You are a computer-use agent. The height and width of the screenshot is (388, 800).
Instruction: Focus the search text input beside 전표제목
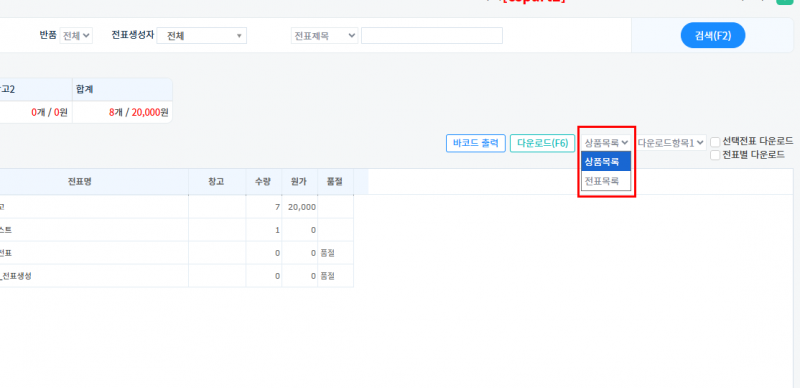[432, 36]
